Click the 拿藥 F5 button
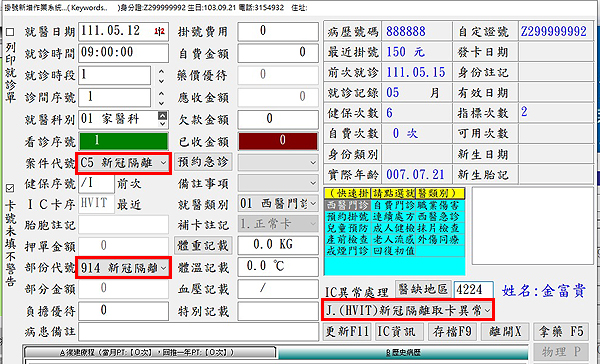The image size is (600, 364). tap(561, 331)
